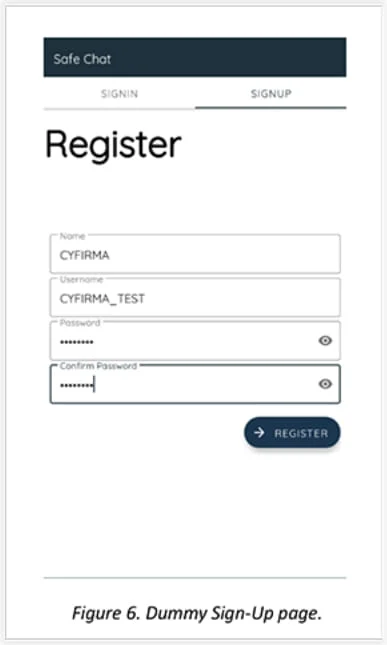The height and width of the screenshot is (645, 387).
Task: Click the Username floating label
Action: click(x=81, y=280)
